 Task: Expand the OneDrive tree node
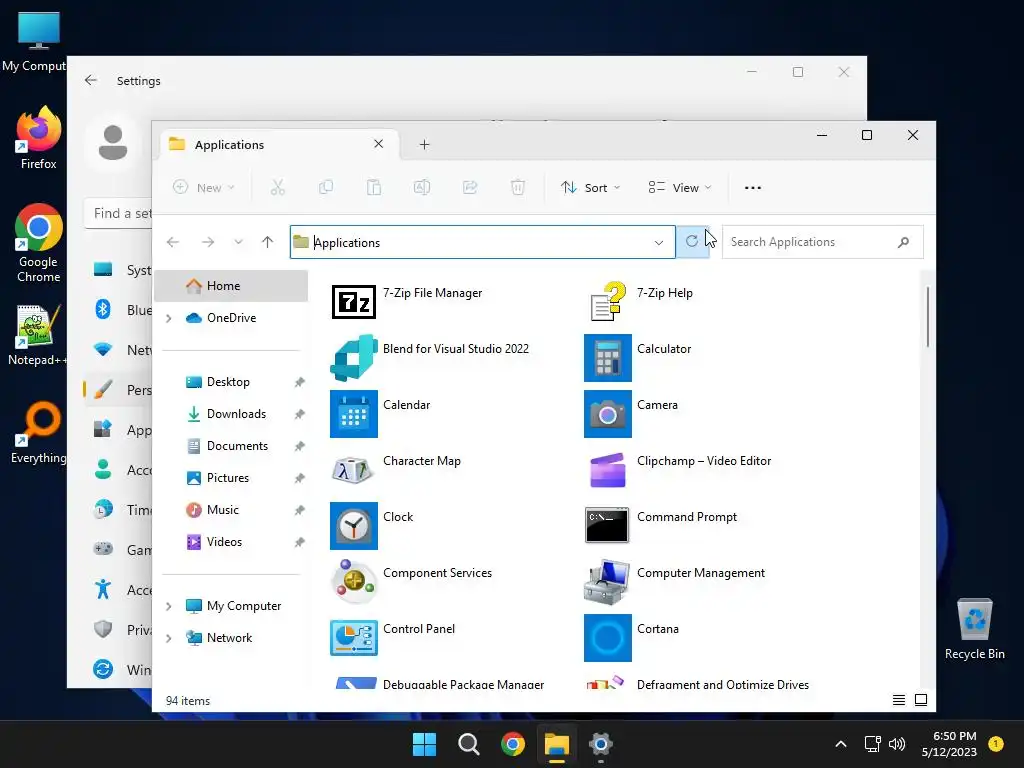(168, 318)
